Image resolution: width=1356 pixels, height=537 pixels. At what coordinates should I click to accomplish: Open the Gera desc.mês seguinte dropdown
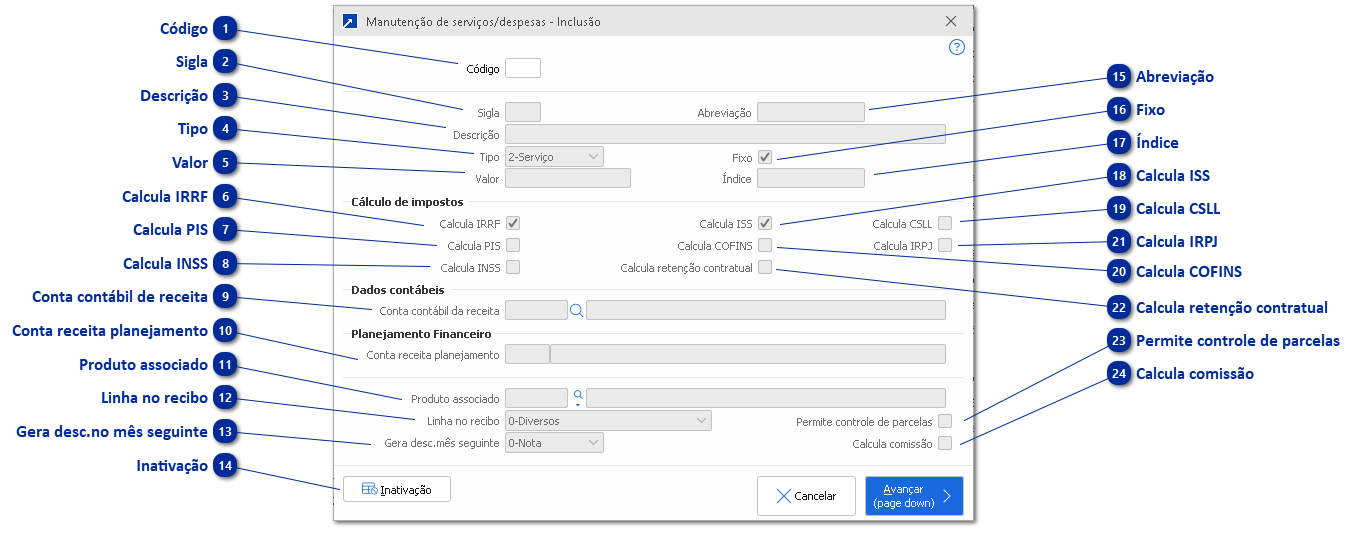click(554, 443)
